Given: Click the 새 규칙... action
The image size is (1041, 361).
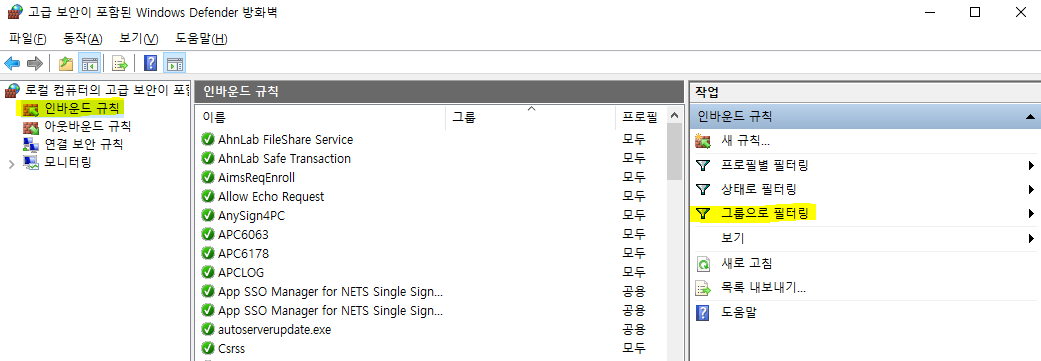Looking at the screenshot, I should 746,141.
